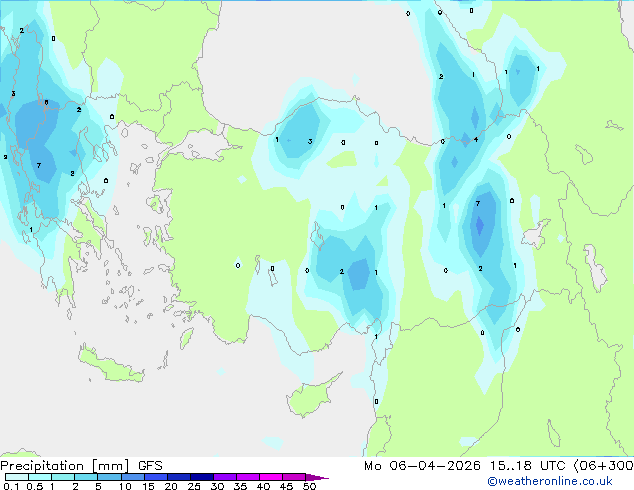Screen dimensions: 634x490
Task: Select the 5–10 mm legend color box
Action: pos(109,477)
